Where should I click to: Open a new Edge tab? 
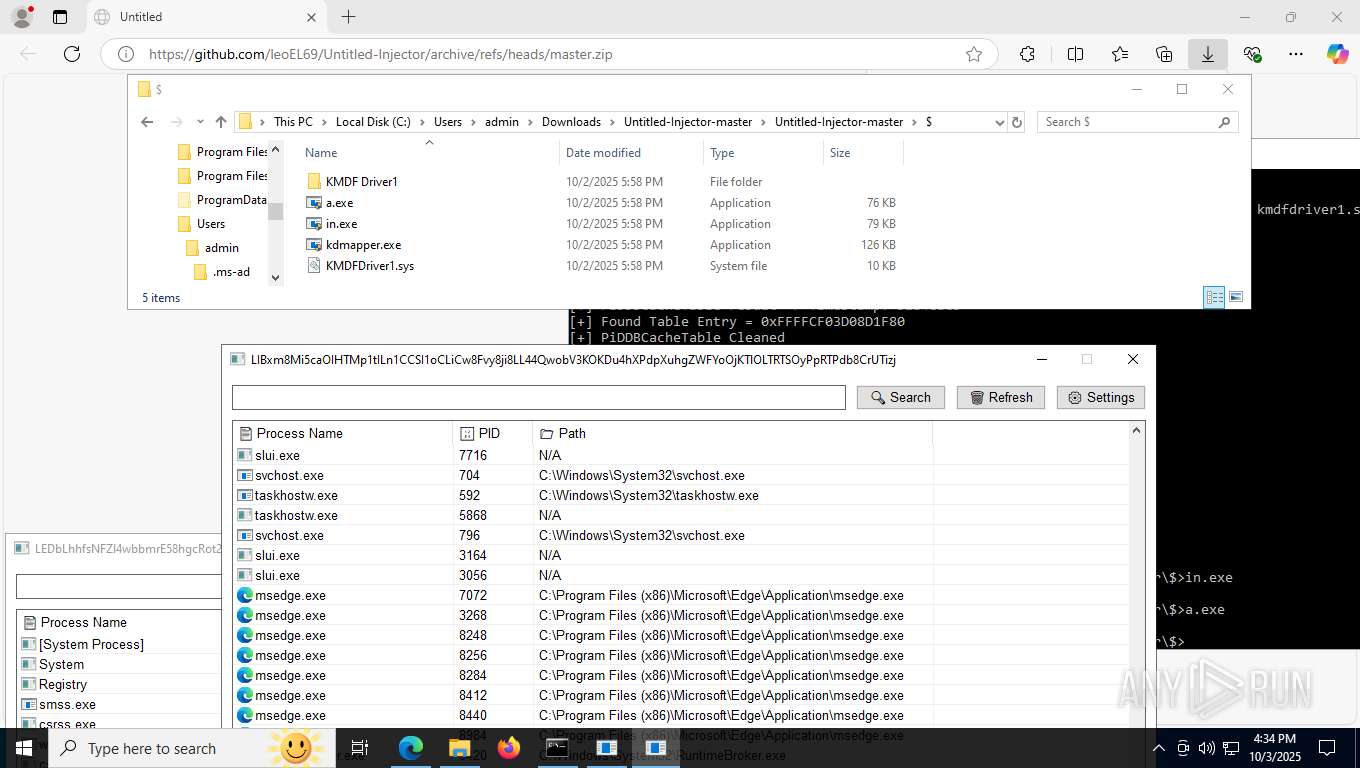pyautogui.click(x=348, y=17)
